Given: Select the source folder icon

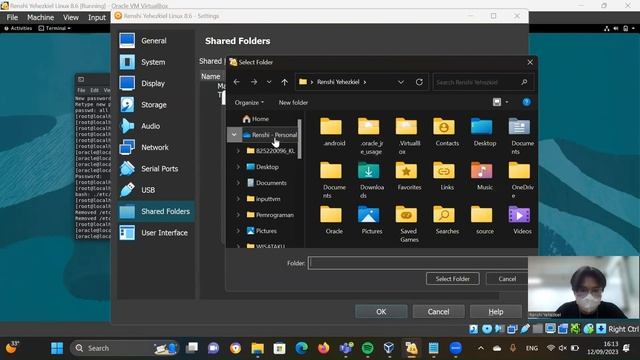Looking at the screenshot, I should tap(482, 215).
